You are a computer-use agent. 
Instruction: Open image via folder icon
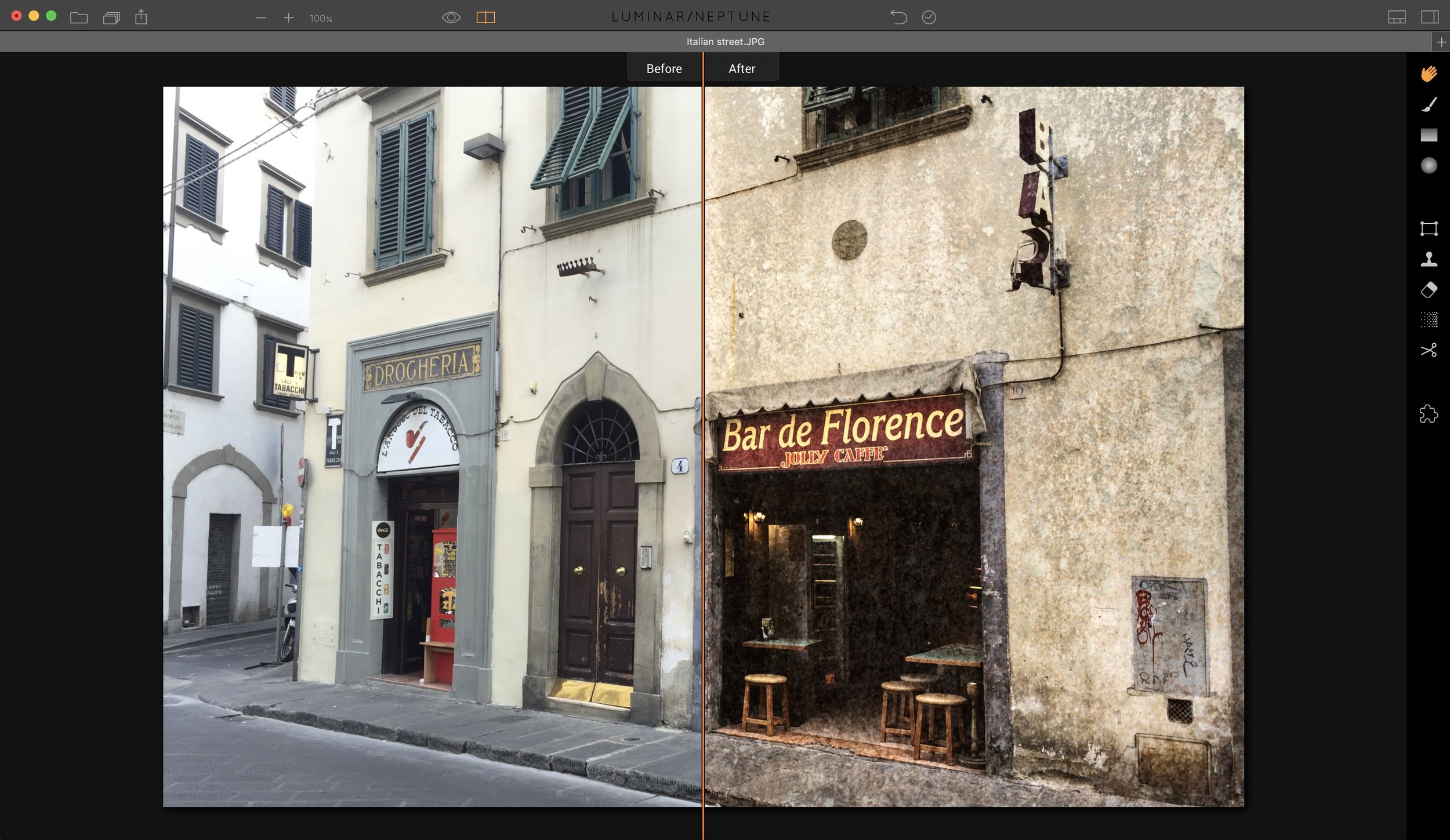(x=79, y=17)
